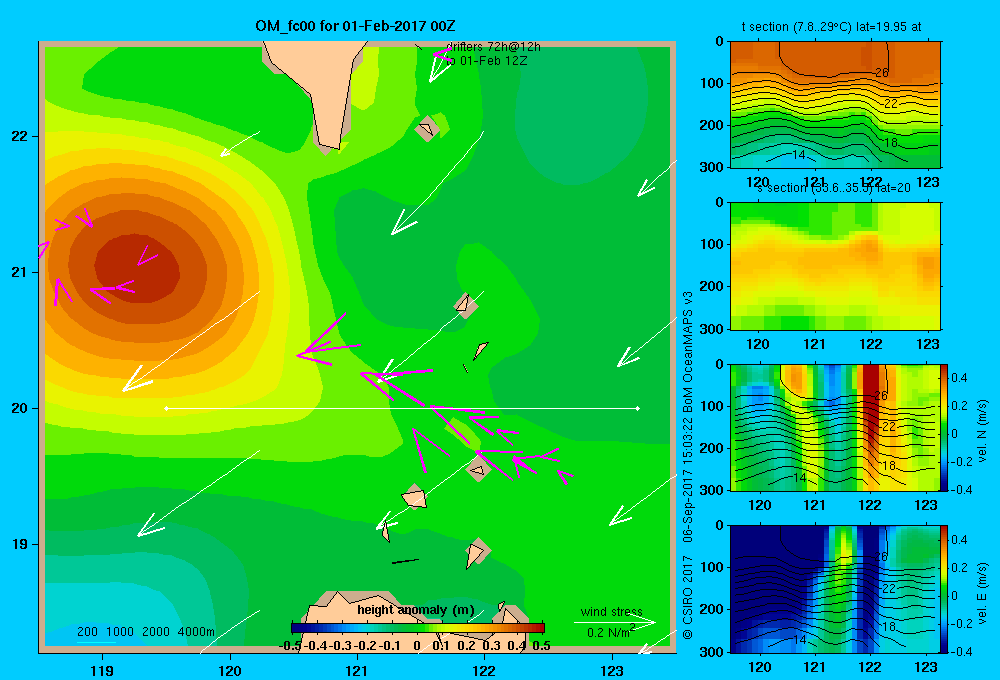
Task: Open the northward velocity section panel
Action: tap(835, 427)
